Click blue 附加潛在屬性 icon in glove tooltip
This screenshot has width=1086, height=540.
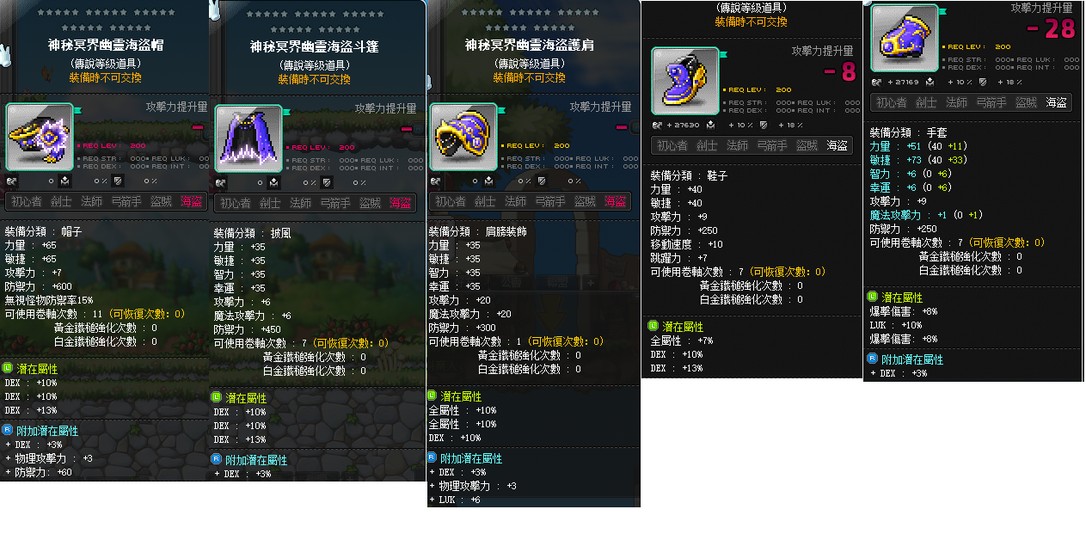click(872, 359)
